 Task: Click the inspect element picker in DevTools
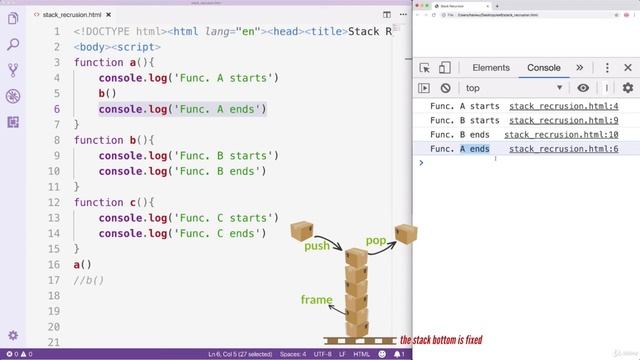[x=424, y=68]
